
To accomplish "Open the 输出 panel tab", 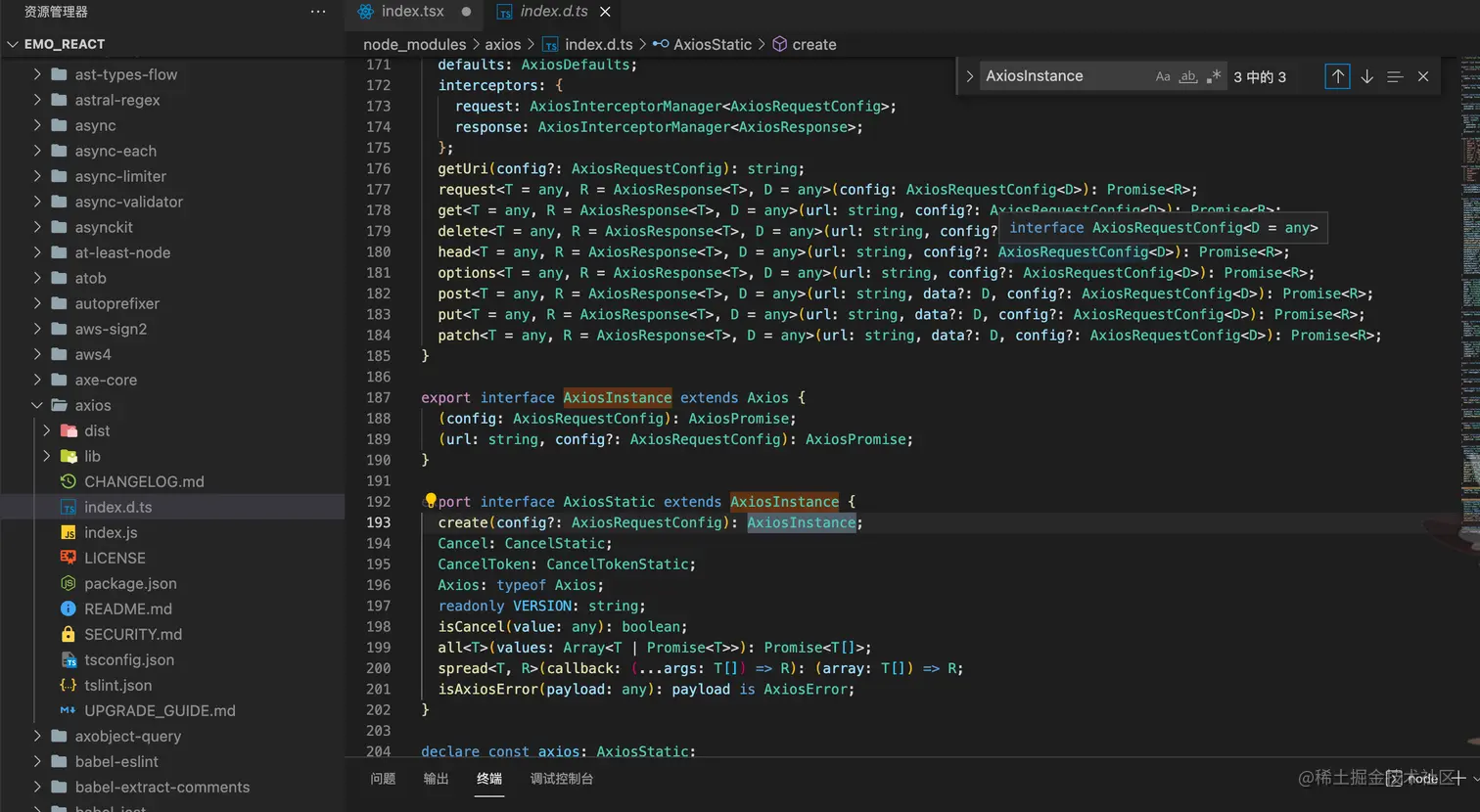I will 436,779.
